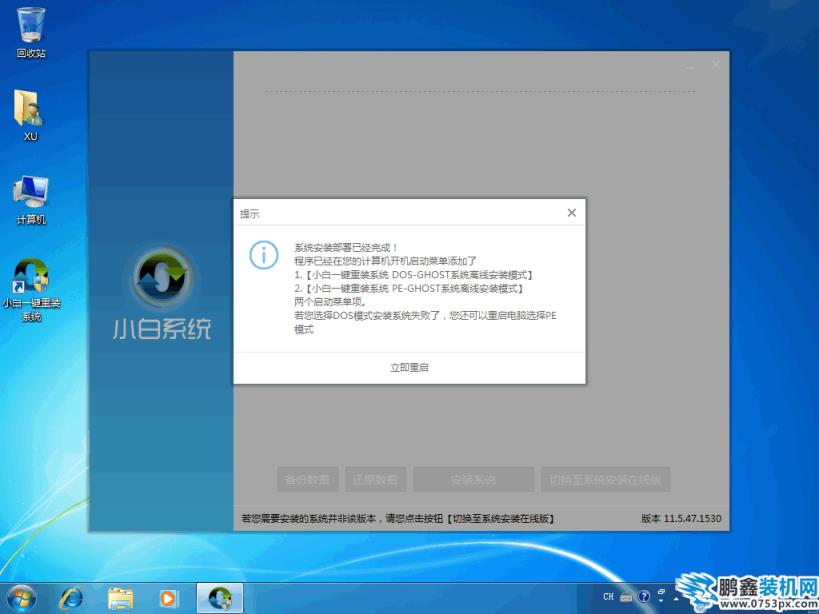
Task: Close the 提示 dialog with its X
Action: click(x=572, y=213)
